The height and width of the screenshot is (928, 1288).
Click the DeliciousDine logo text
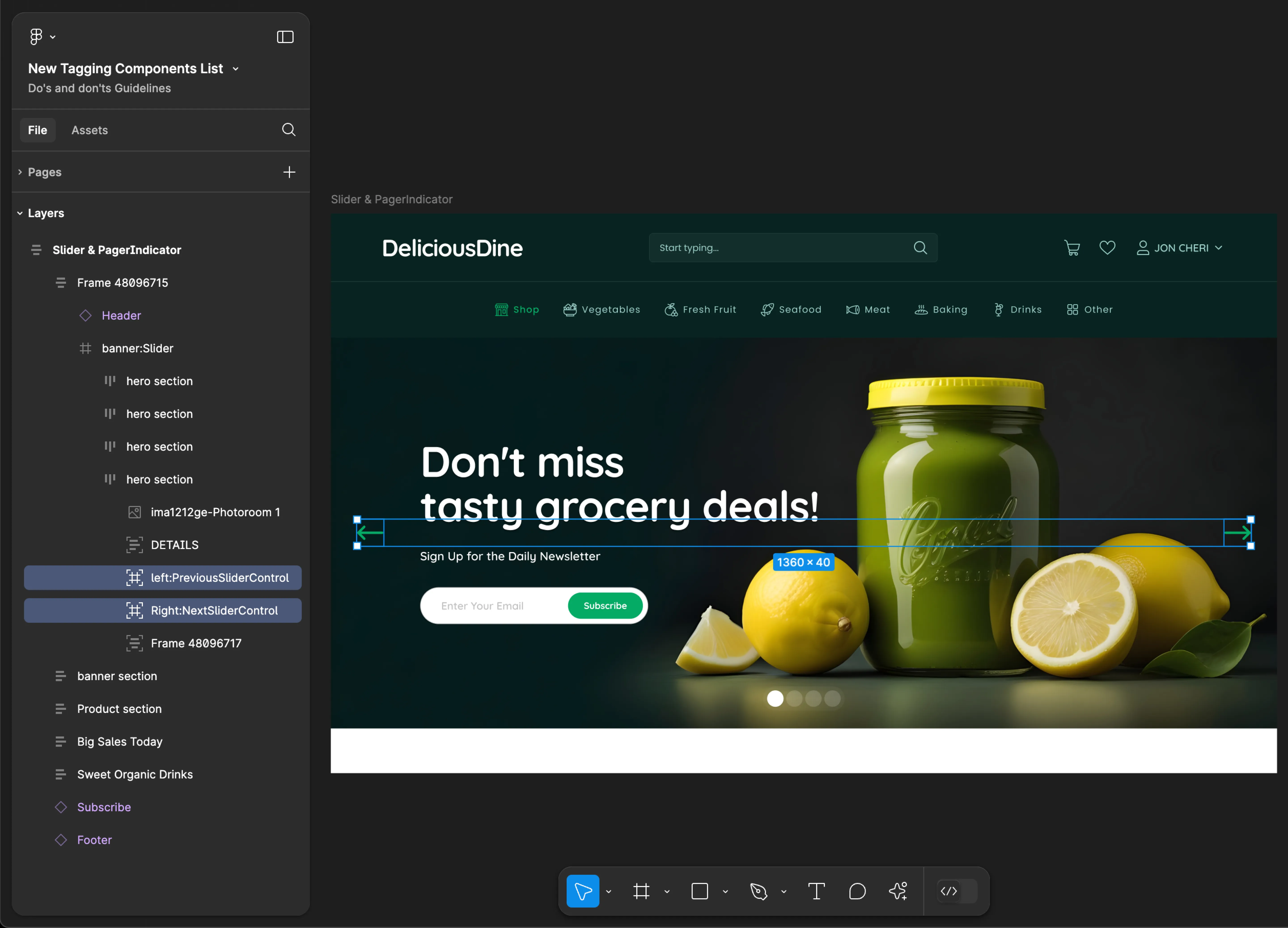coord(453,248)
